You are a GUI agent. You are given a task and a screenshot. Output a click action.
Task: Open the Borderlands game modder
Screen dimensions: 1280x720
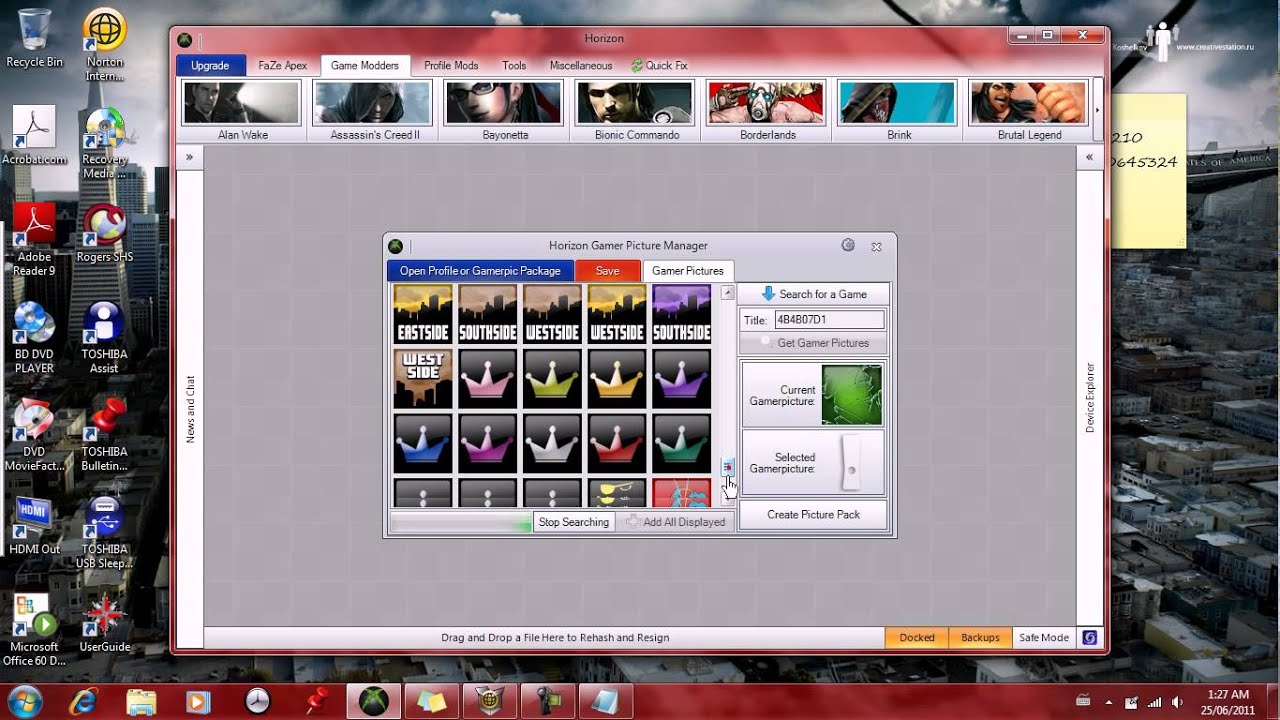click(767, 110)
